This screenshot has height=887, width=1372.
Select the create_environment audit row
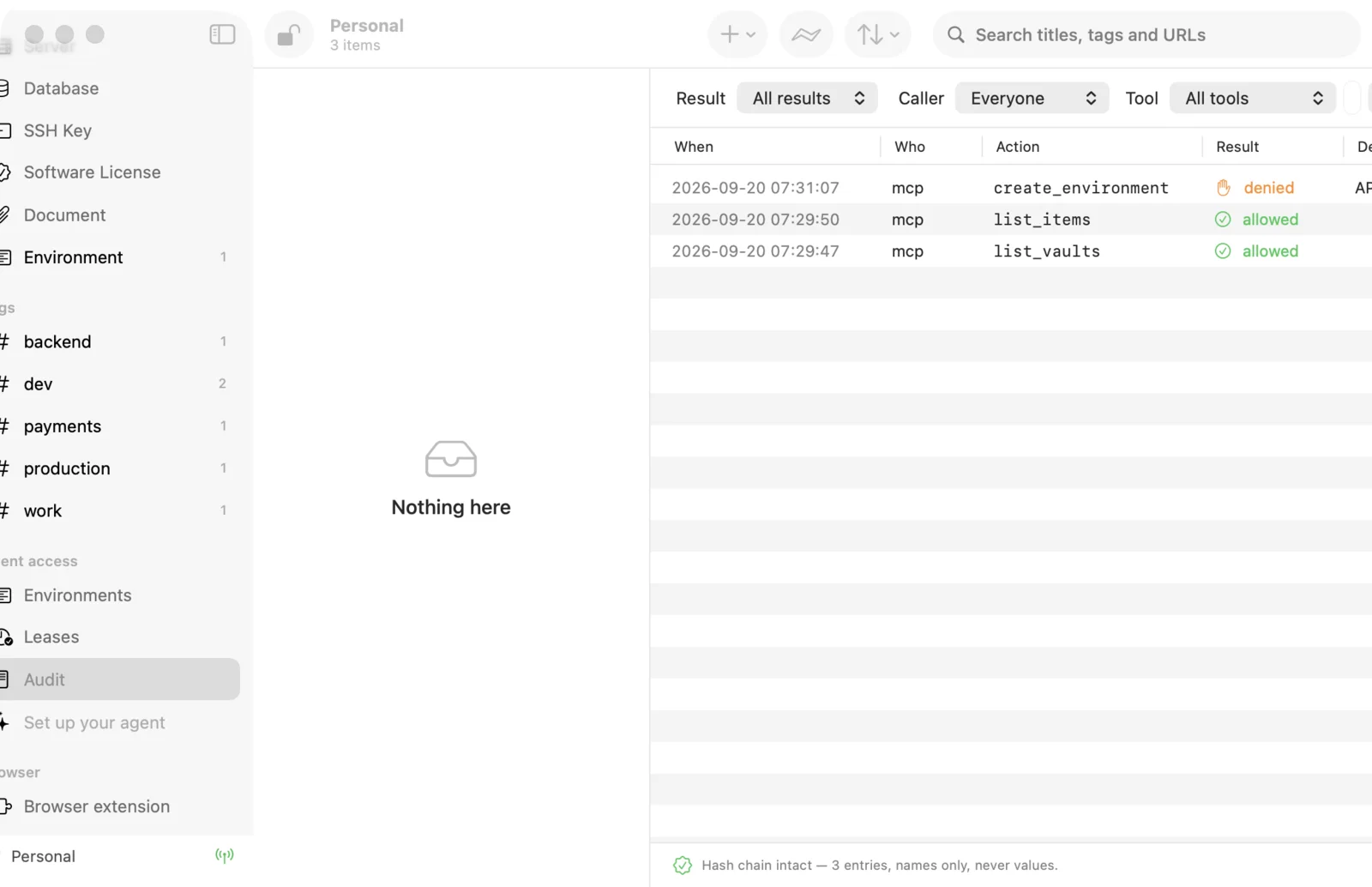coord(1011,188)
